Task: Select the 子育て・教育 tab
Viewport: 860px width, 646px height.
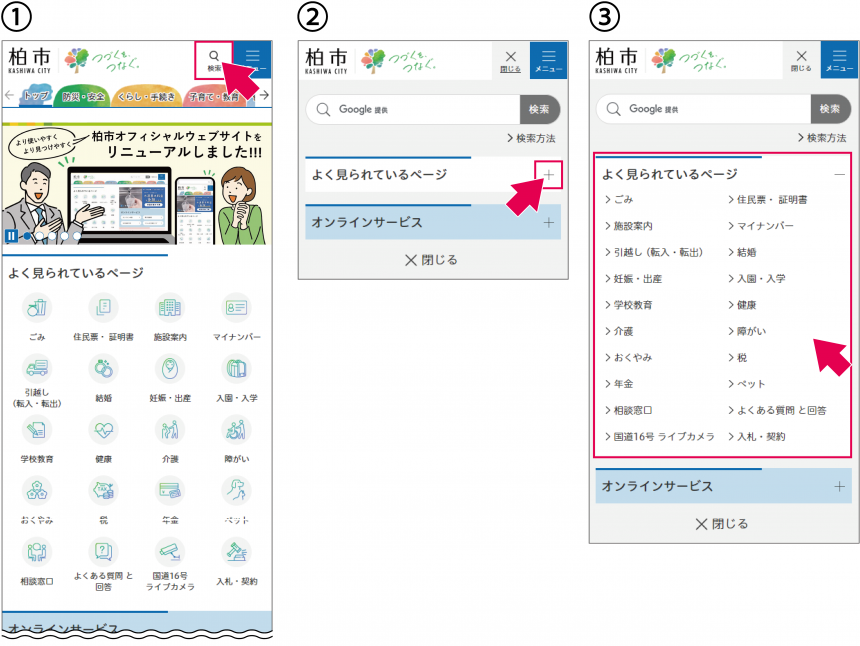Action: click(x=215, y=97)
